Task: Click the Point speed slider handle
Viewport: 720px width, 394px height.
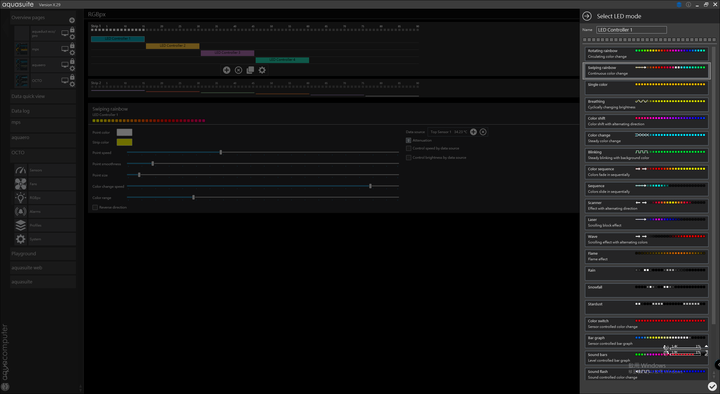Action: 221,152
